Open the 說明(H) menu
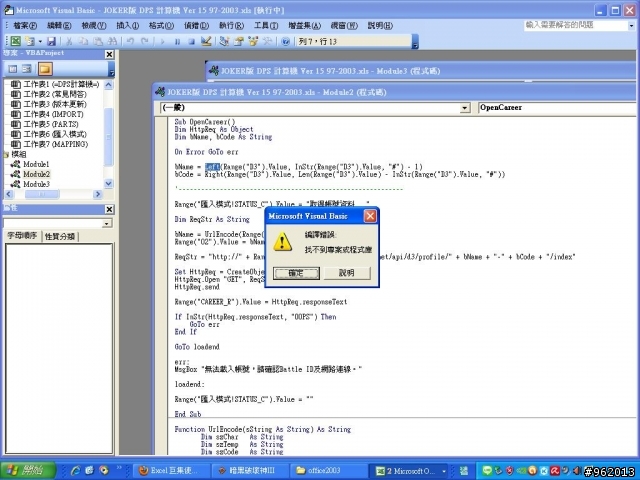 click(380, 26)
